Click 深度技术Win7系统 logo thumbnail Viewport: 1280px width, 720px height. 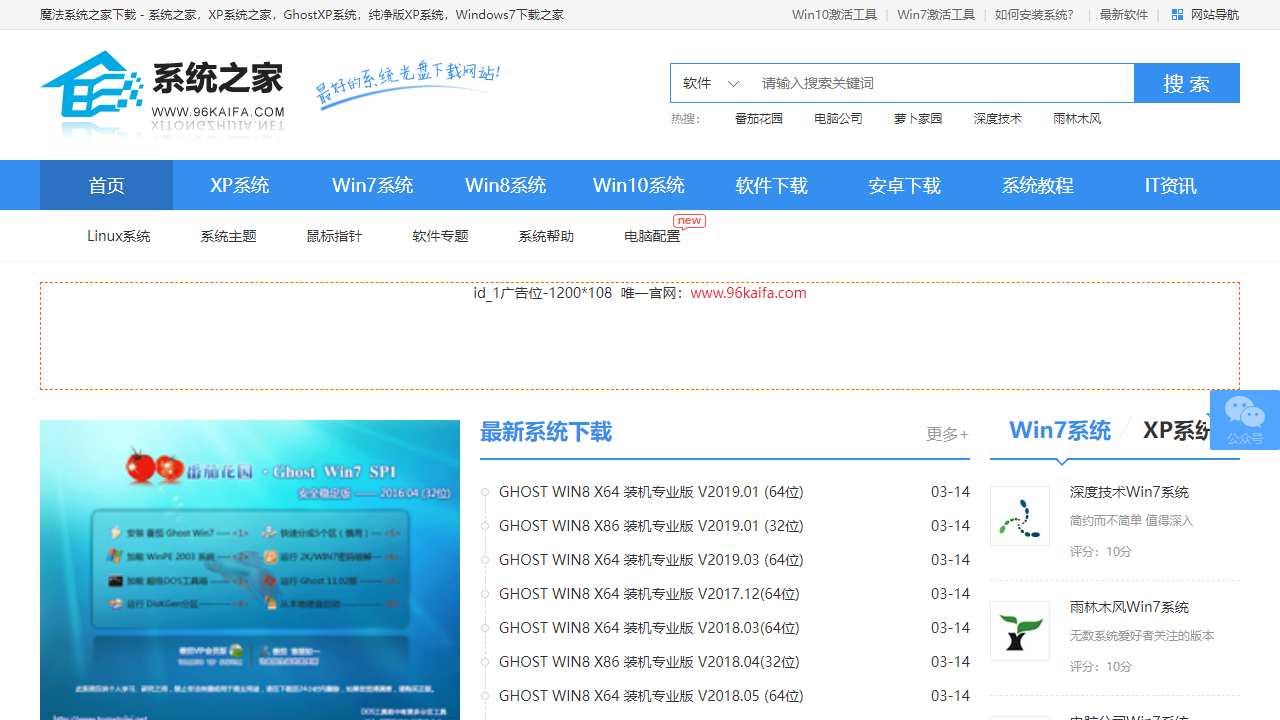[1019, 516]
